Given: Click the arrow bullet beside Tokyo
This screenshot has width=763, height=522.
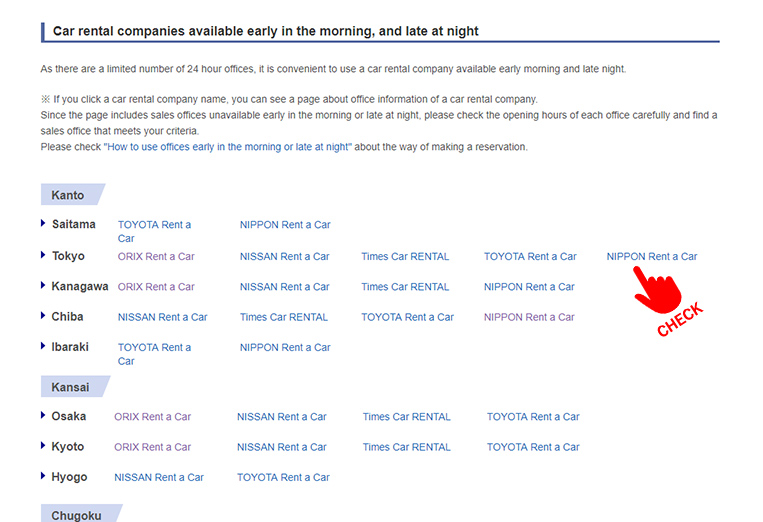Looking at the screenshot, I should pyautogui.click(x=44, y=255).
